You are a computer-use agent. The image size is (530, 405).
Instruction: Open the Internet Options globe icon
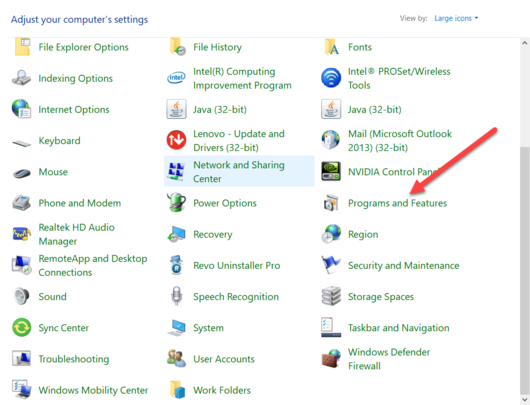coord(21,109)
